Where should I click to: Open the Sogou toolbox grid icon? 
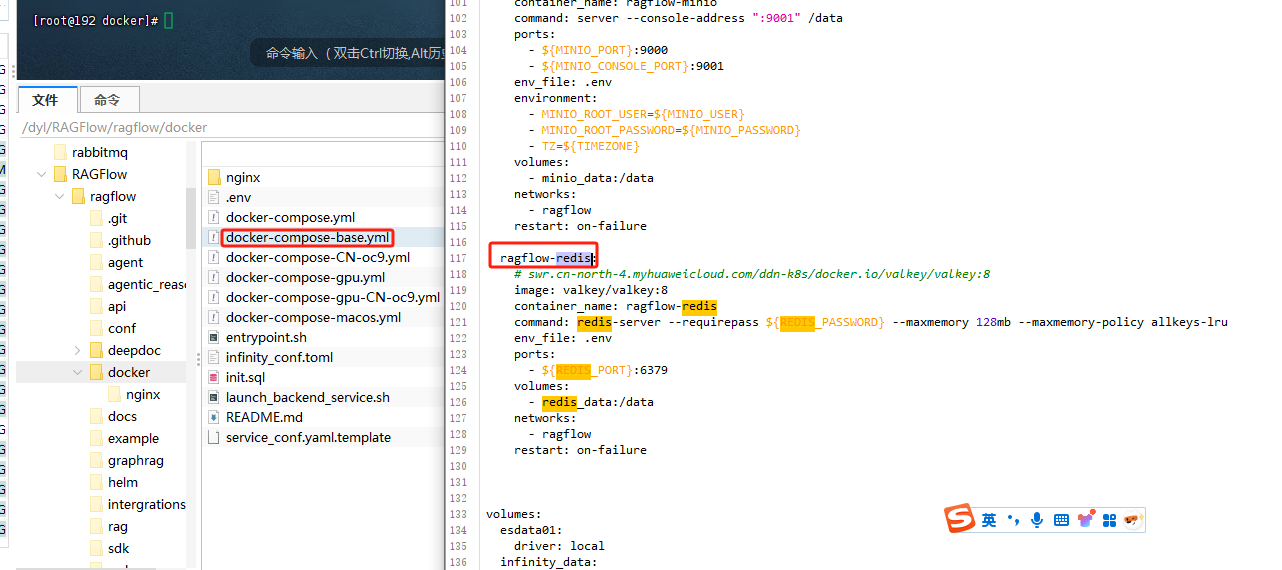pyautogui.click(x=1109, y=520)
